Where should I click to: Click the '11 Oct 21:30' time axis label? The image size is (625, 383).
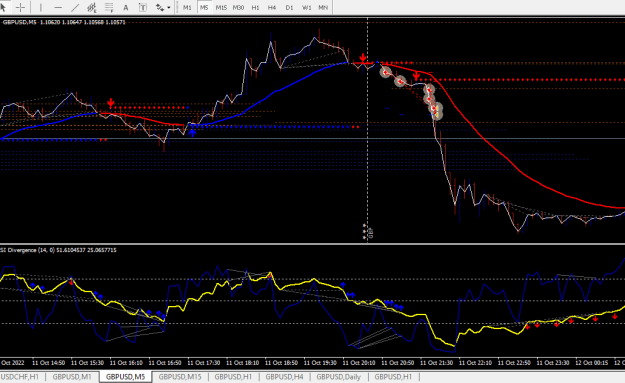coord(436,363)
